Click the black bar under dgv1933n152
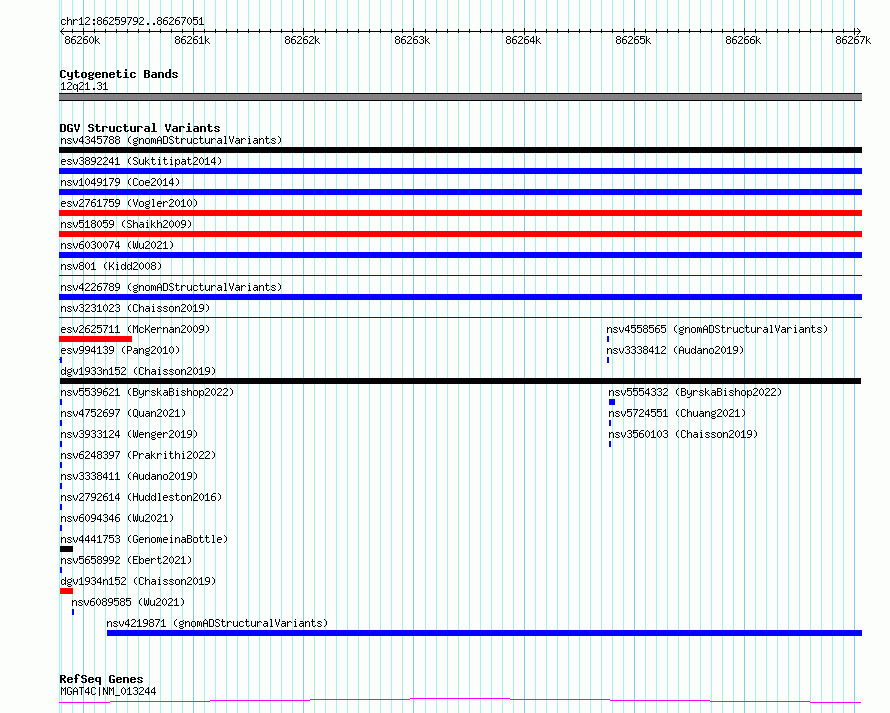The width and height of the screenshot is (890, 713). [460, 381]
